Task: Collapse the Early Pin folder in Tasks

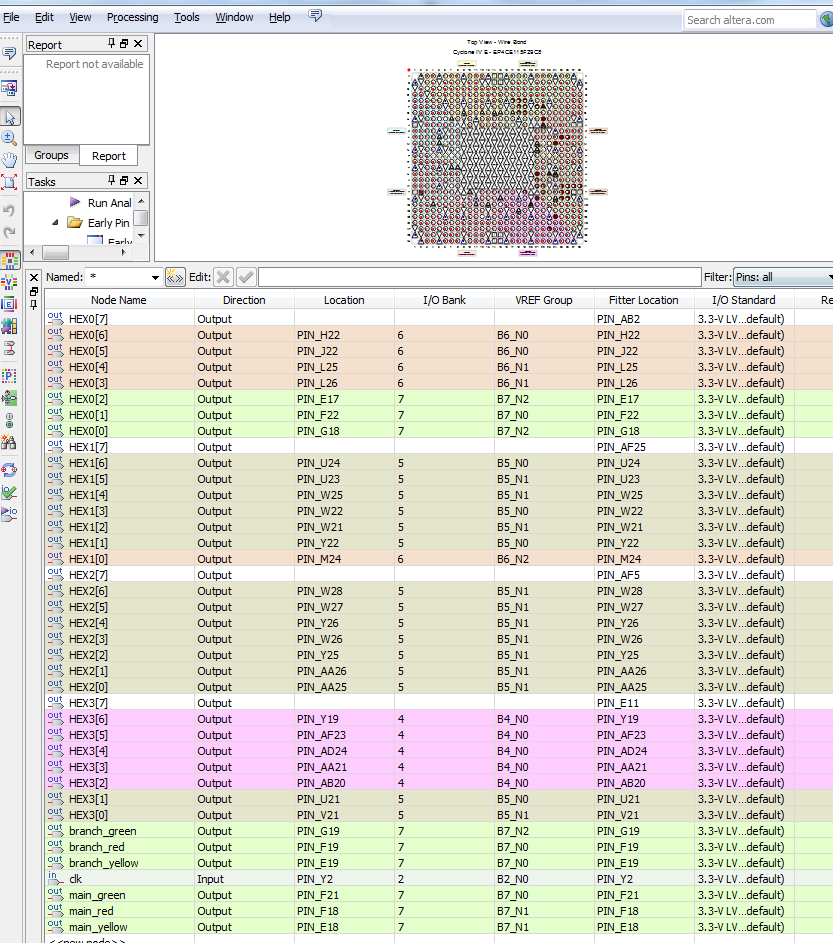Action: tap(54, 222)
